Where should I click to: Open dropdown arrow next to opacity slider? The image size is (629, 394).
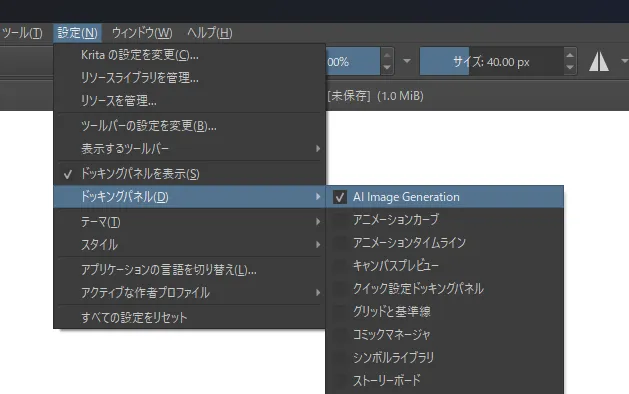click(407, 61)
